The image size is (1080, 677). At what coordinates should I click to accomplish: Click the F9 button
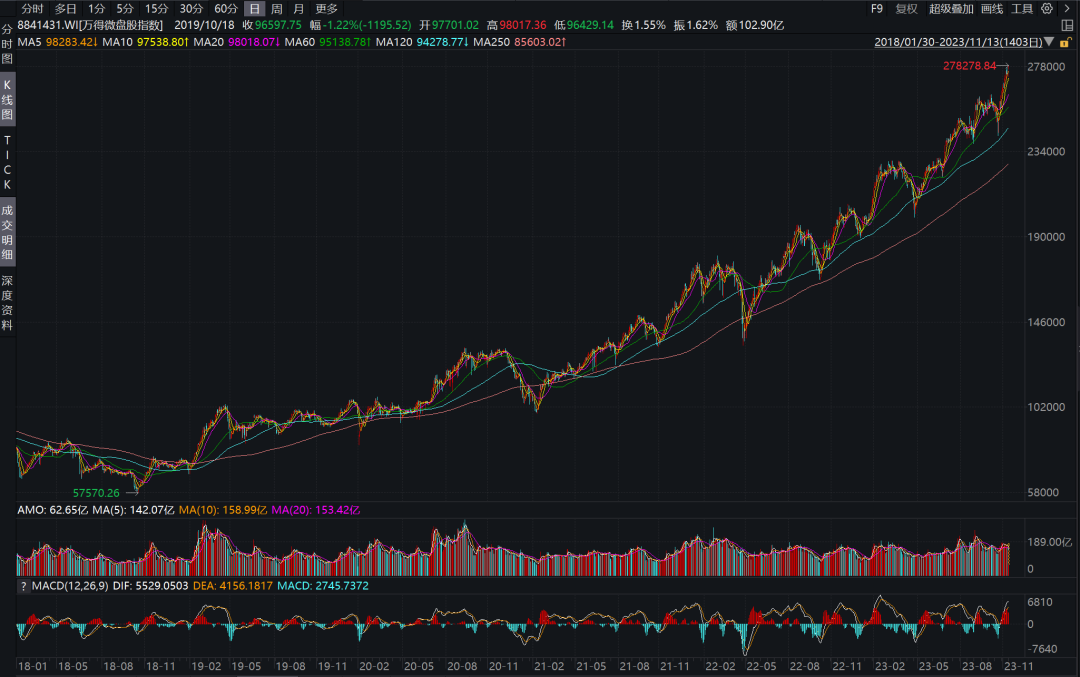[x=877, y=9]
